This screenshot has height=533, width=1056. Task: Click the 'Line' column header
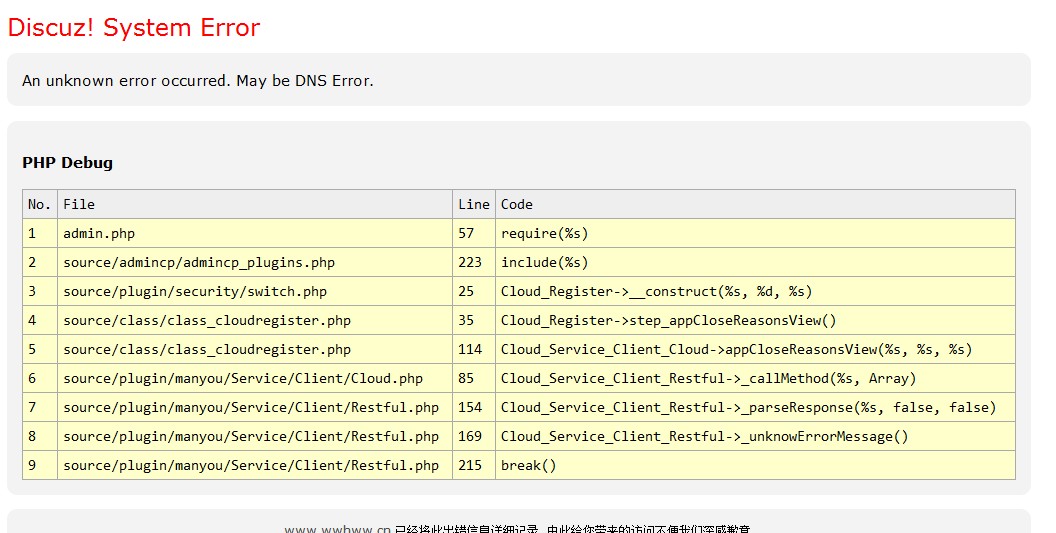pos(474,204)
